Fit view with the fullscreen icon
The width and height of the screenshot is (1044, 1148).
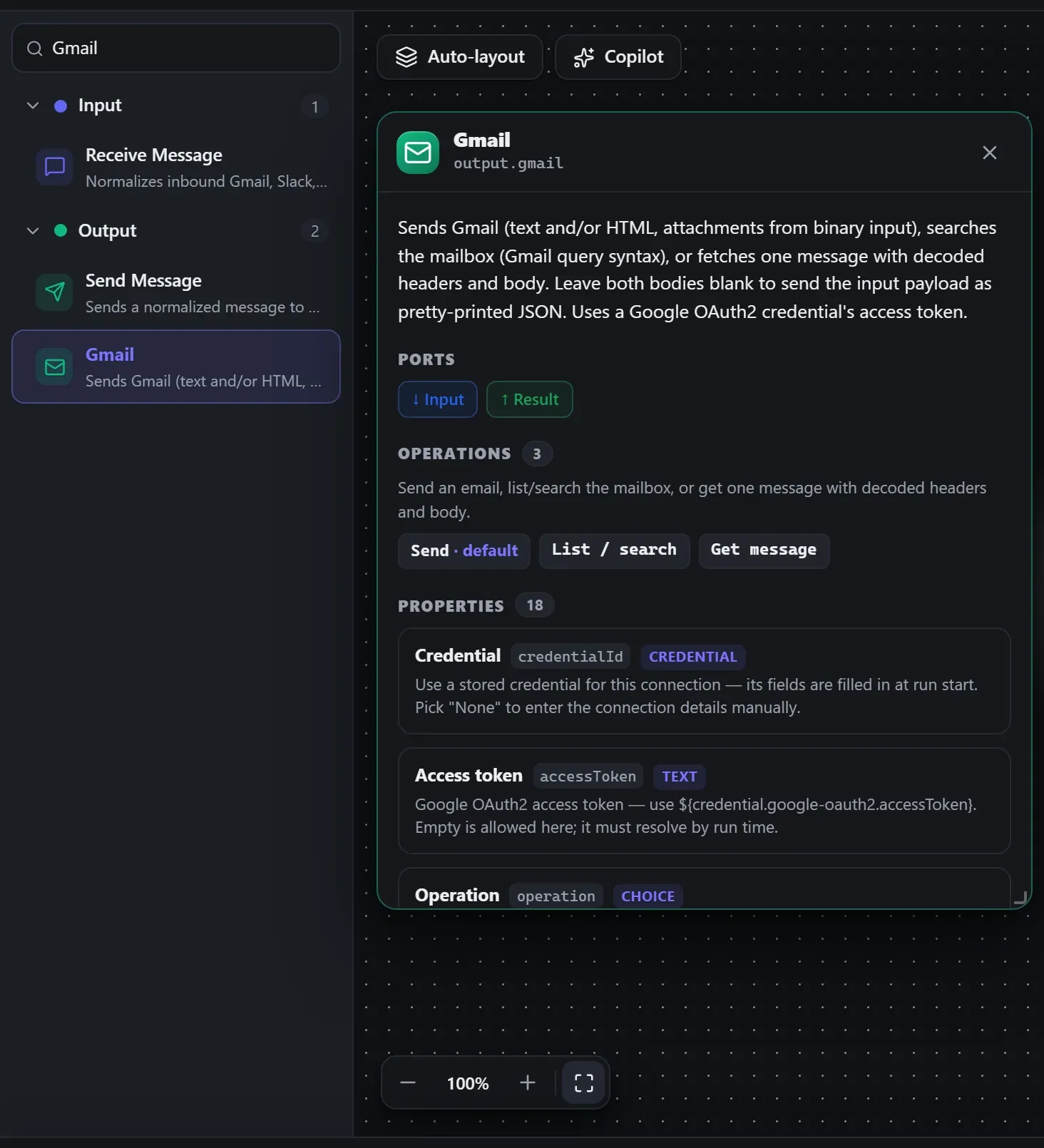583,1083
